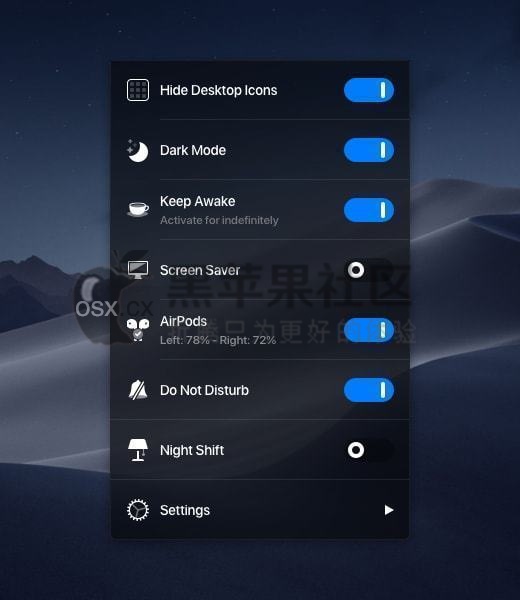This screenshot has height=600, width=520.
Task: Toggle the AirPods connection switch
Action: pyautogui.click(x=369, y=330)
